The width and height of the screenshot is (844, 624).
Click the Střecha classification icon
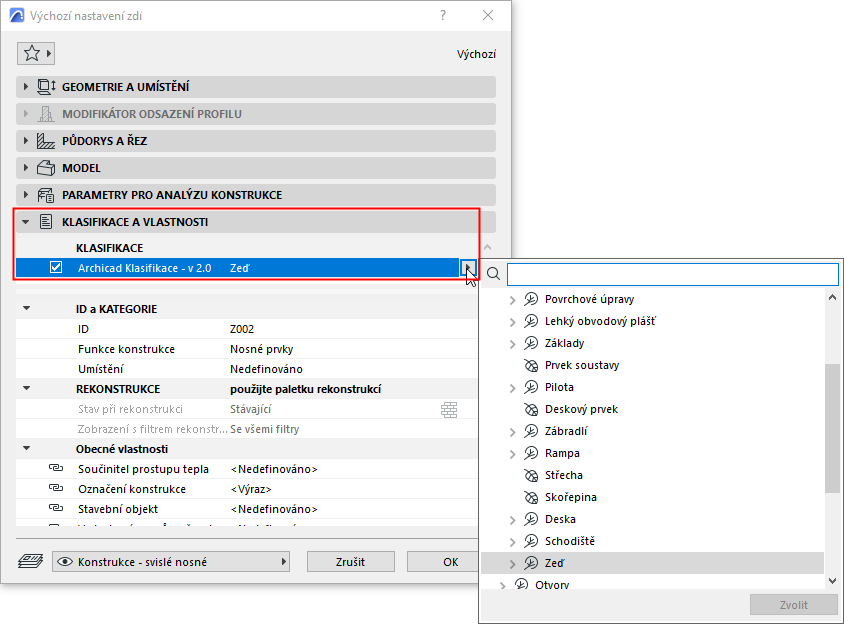click(x=531, y=475)
